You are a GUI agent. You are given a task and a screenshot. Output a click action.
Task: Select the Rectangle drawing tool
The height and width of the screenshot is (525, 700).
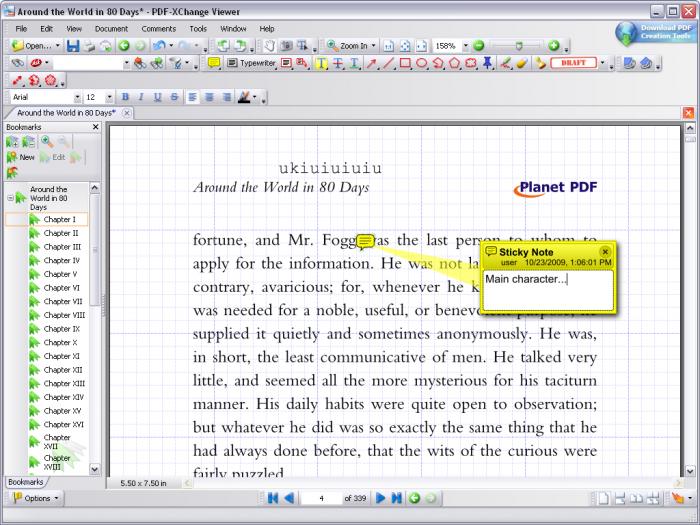[x=406, y=63]
